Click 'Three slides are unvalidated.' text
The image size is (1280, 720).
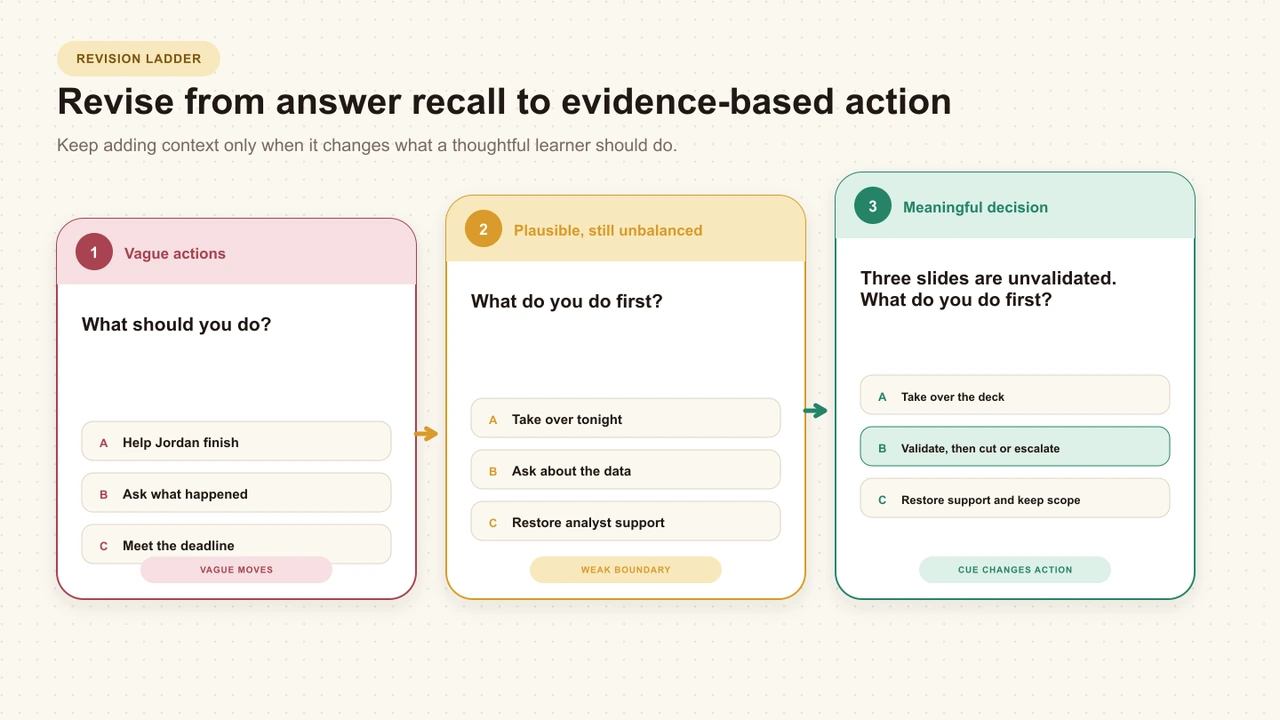[988, 278]
